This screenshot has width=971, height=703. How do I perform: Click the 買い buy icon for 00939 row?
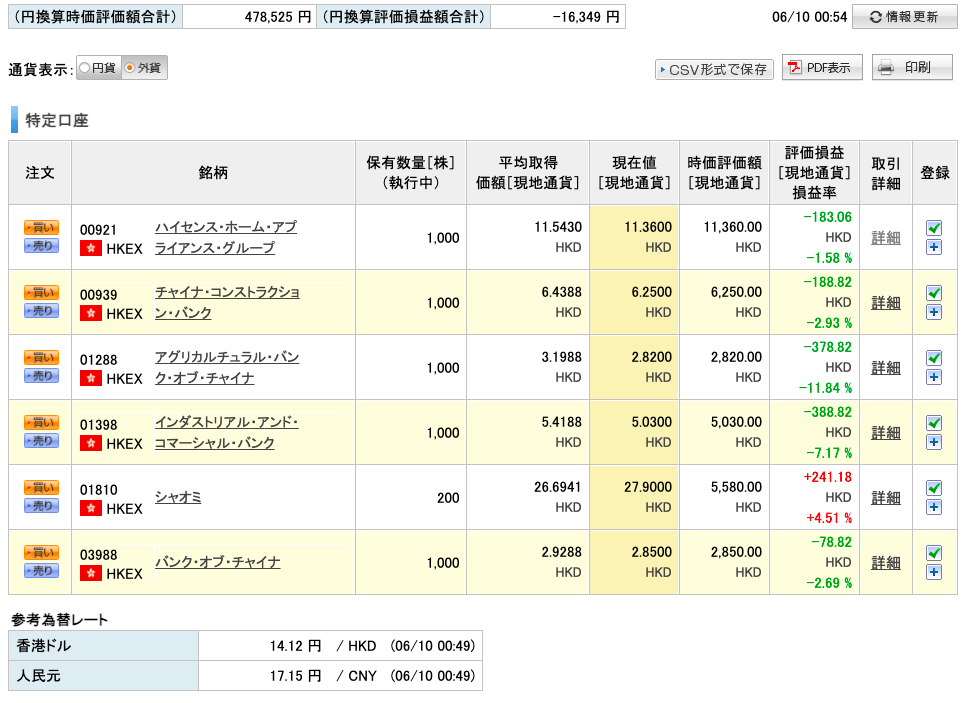pos(41,292)
